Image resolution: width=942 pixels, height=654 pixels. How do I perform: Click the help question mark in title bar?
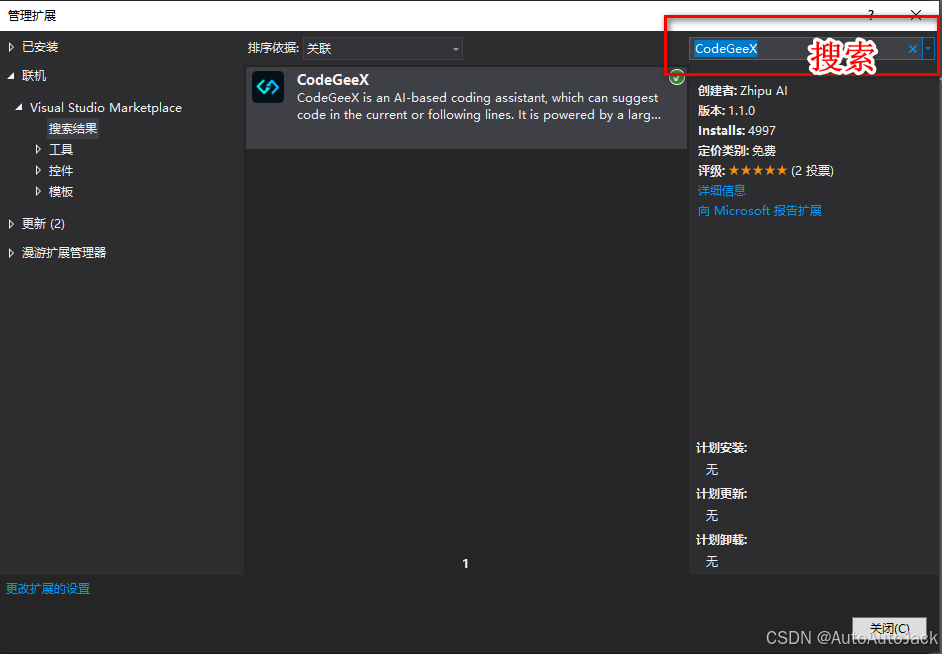[871, 15]
